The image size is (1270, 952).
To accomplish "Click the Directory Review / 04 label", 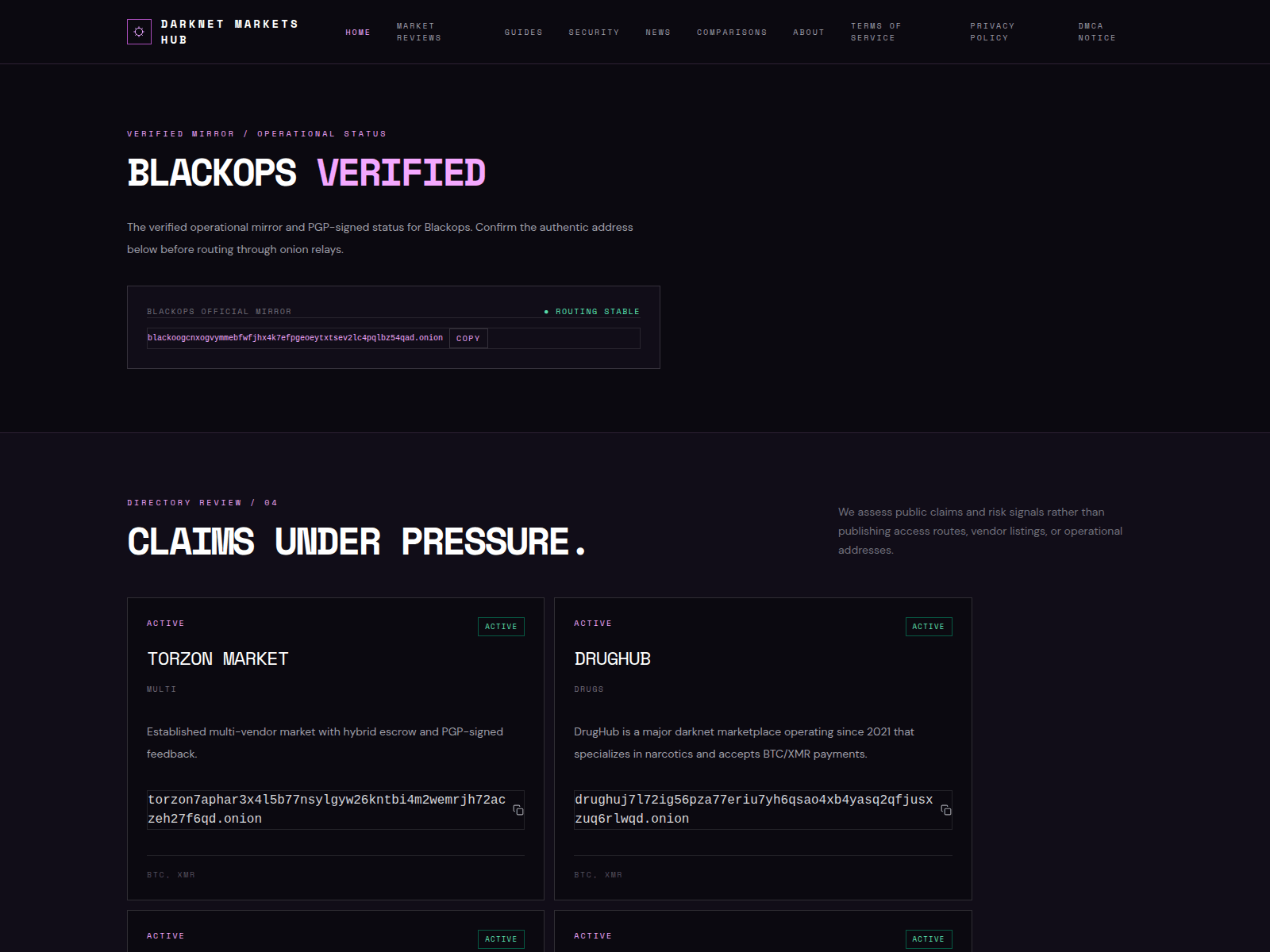I will point(202,503).
